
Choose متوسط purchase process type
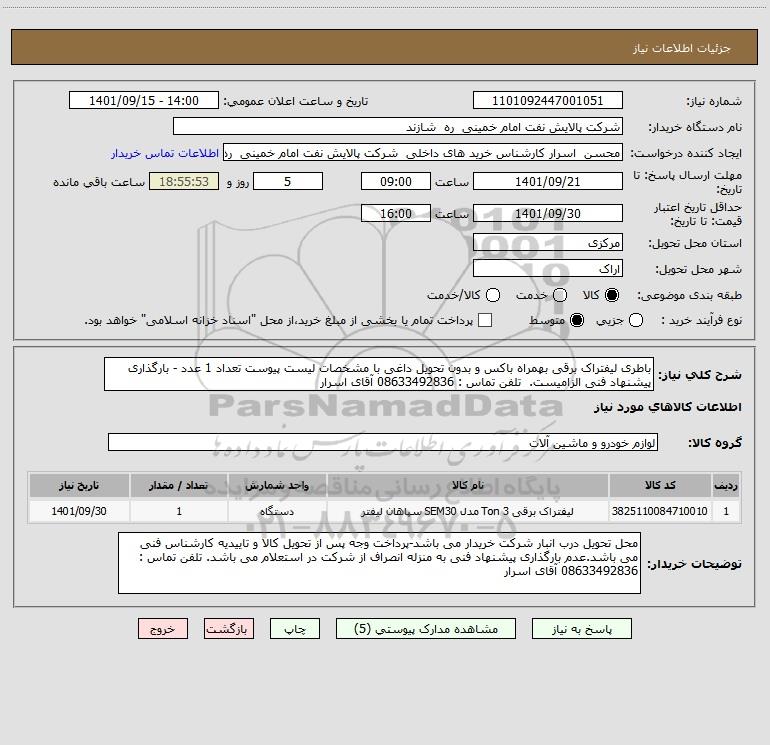[x=577, y=321]
